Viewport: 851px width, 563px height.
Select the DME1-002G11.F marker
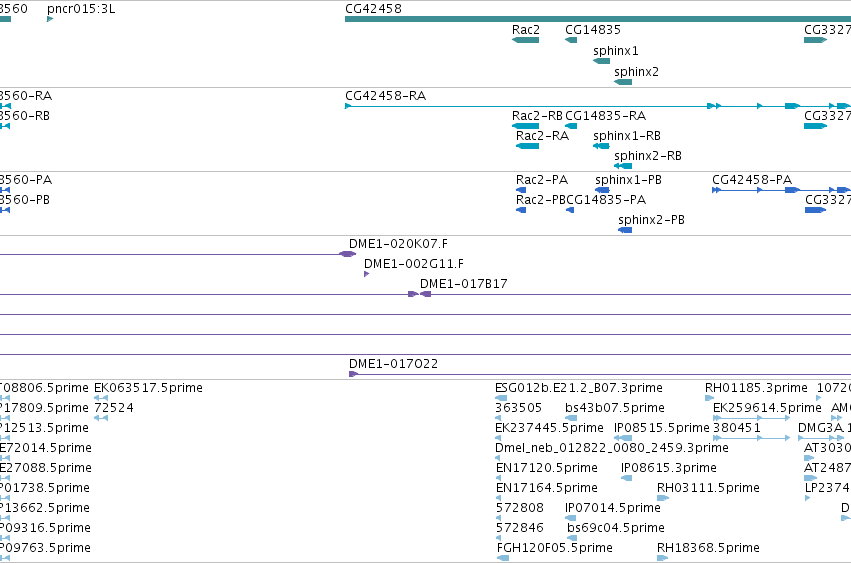[366, 274]
